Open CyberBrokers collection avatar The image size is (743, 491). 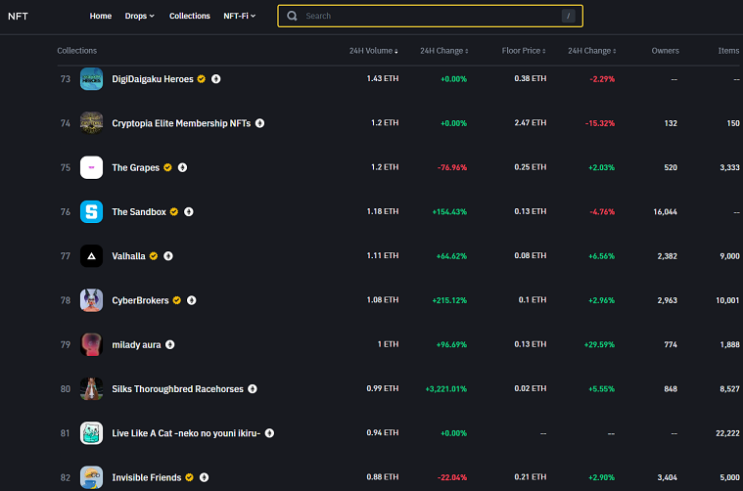(x=91, y=300)
